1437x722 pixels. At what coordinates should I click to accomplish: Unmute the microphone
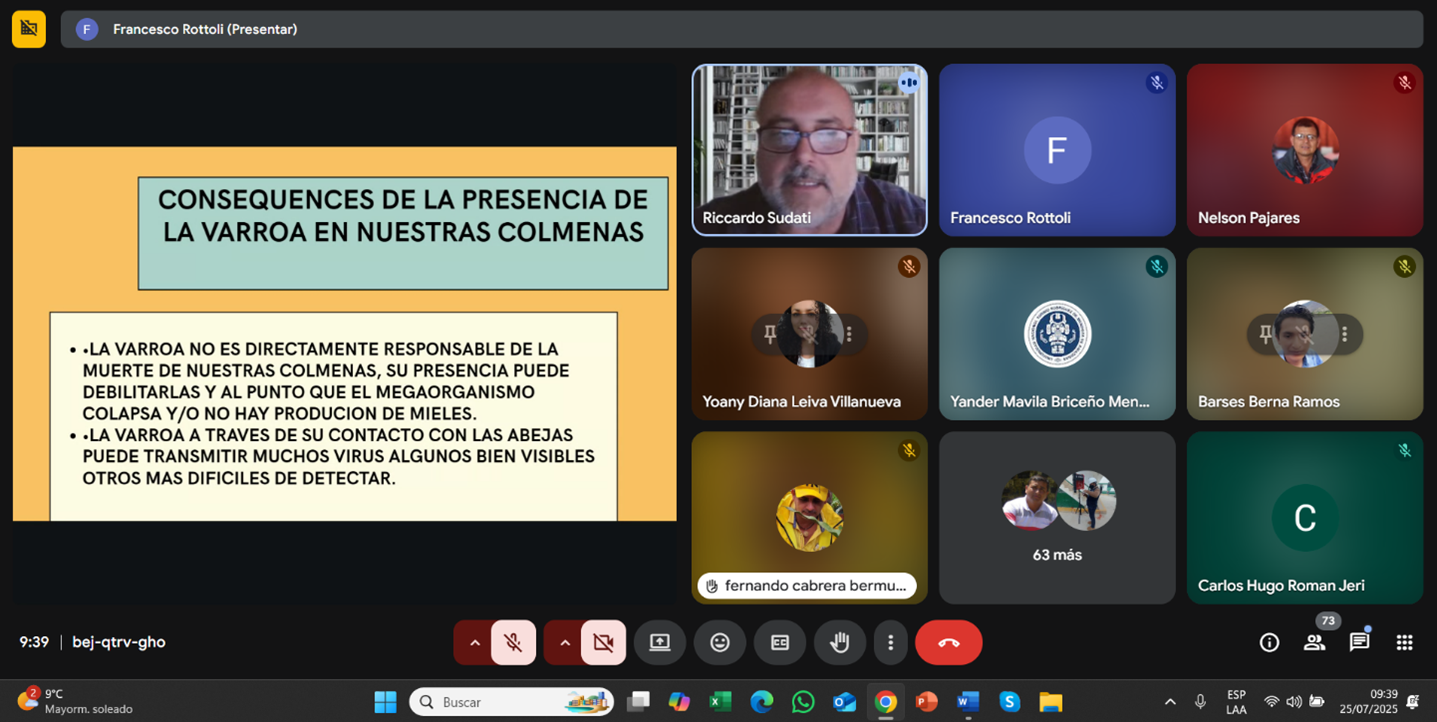click(513, 642)
